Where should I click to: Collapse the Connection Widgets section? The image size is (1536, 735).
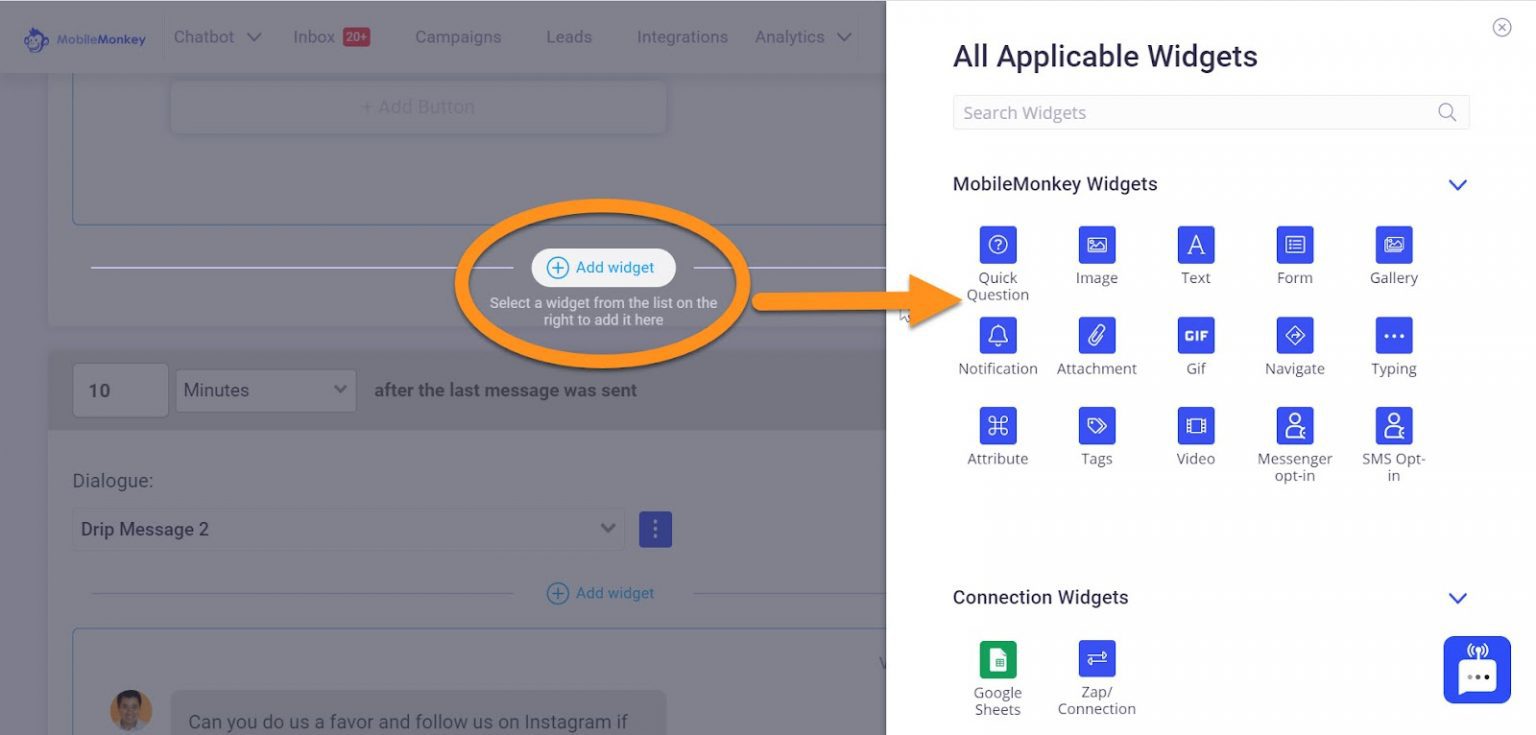tap(1457, 598)
